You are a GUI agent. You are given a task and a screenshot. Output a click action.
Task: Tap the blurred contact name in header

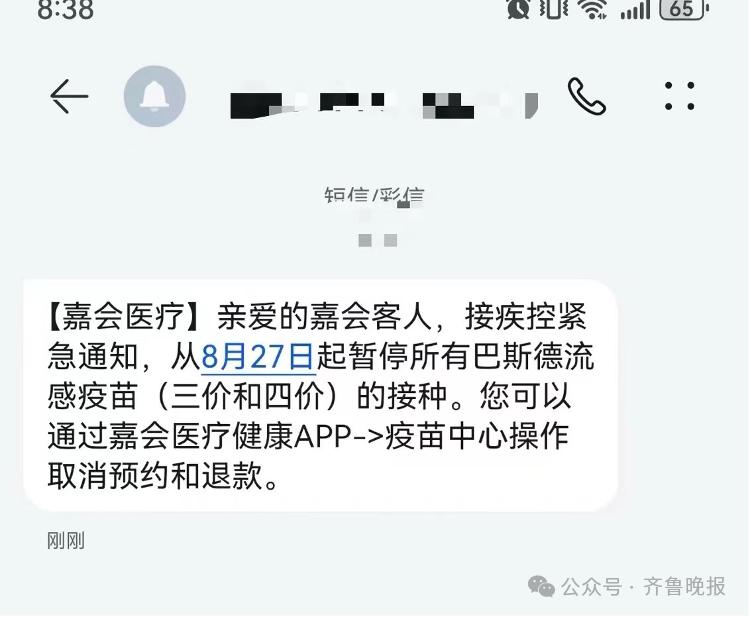click(x=384, y=105)
